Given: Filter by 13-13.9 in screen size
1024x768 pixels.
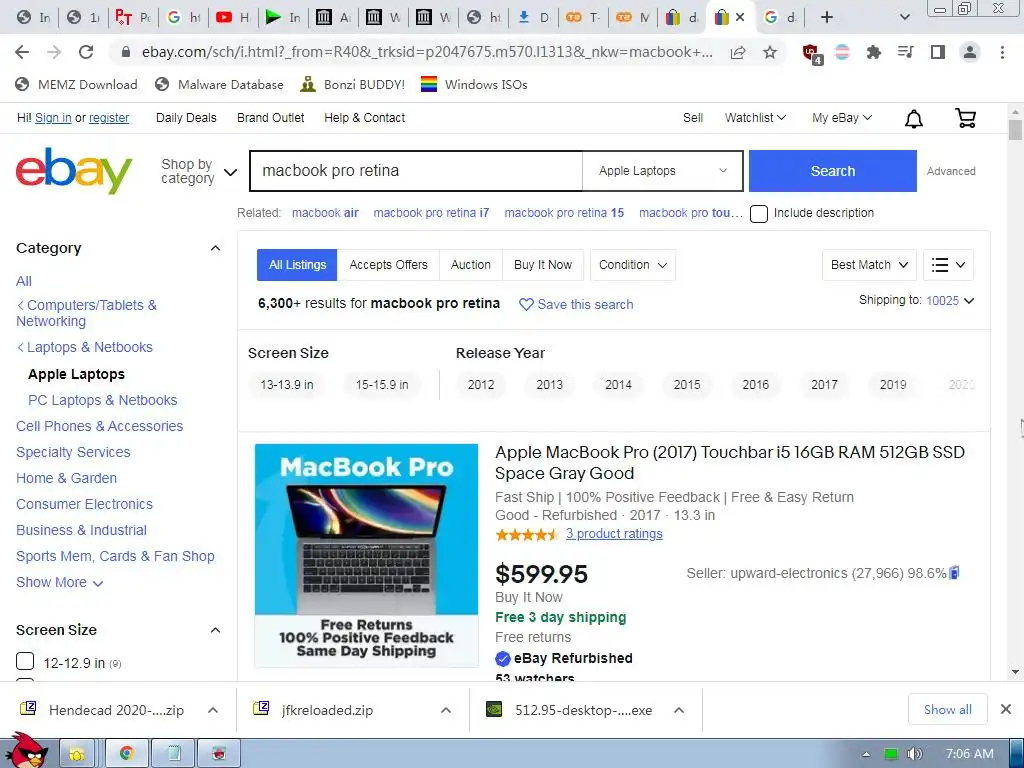Looking at the screenshot, I should click(x=287, y=385).
